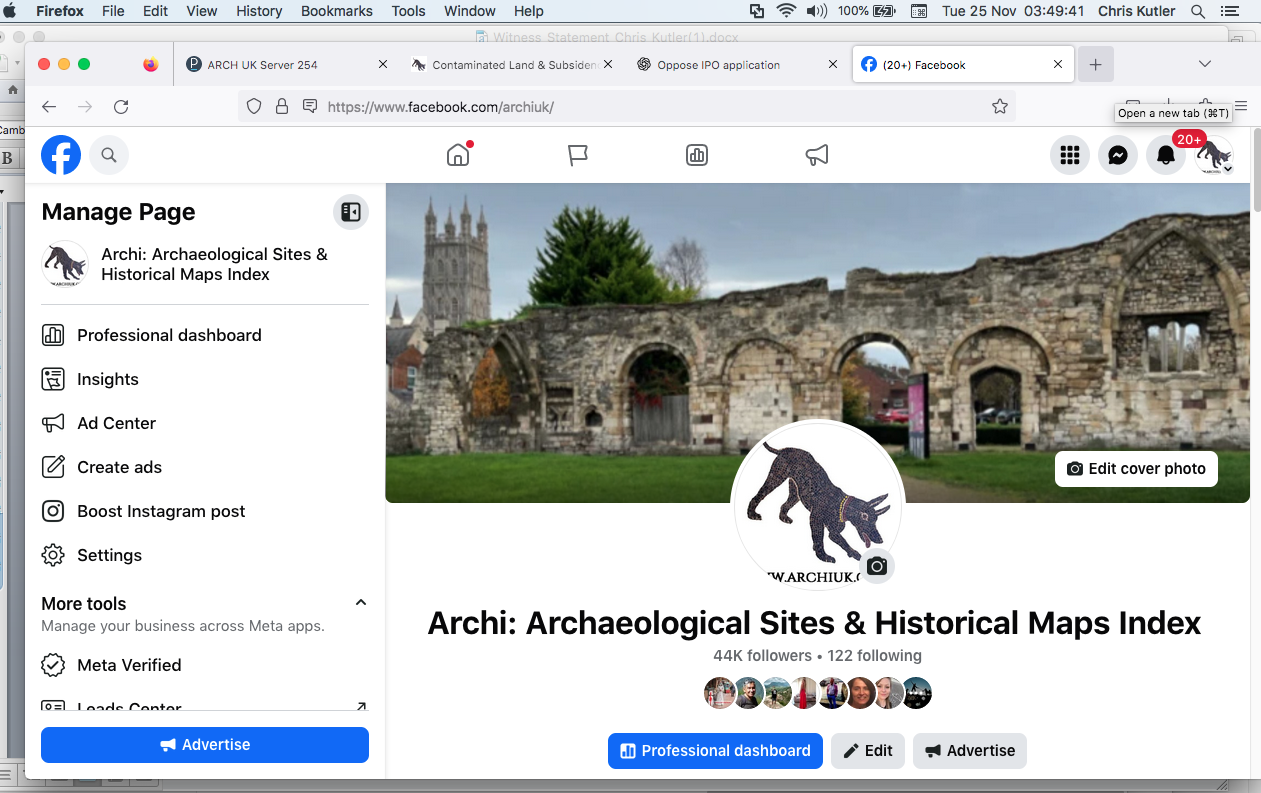This screenshot has width=1261, height=793.
Task: Update profile picture via camera icon
Action: point(877,566)
